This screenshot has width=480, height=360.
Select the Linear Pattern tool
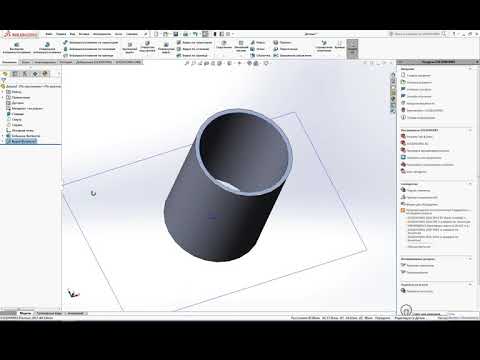coord(241,46)
